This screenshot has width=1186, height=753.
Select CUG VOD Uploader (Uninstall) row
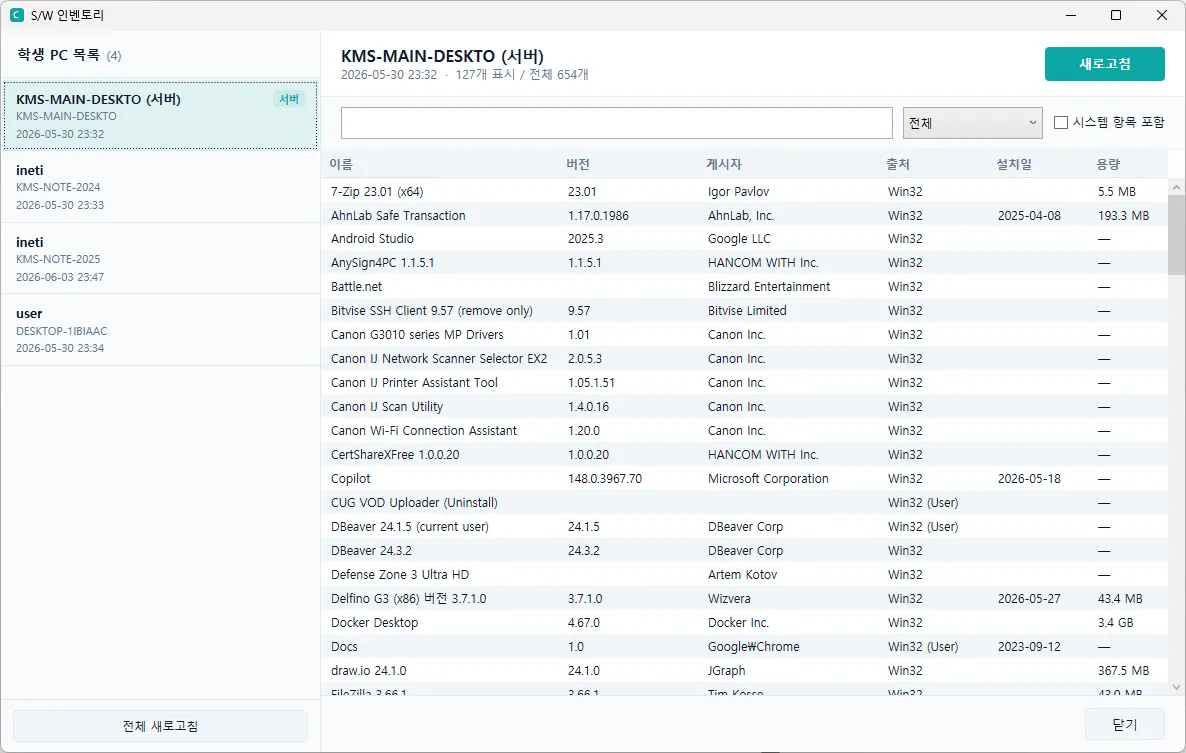745,503
